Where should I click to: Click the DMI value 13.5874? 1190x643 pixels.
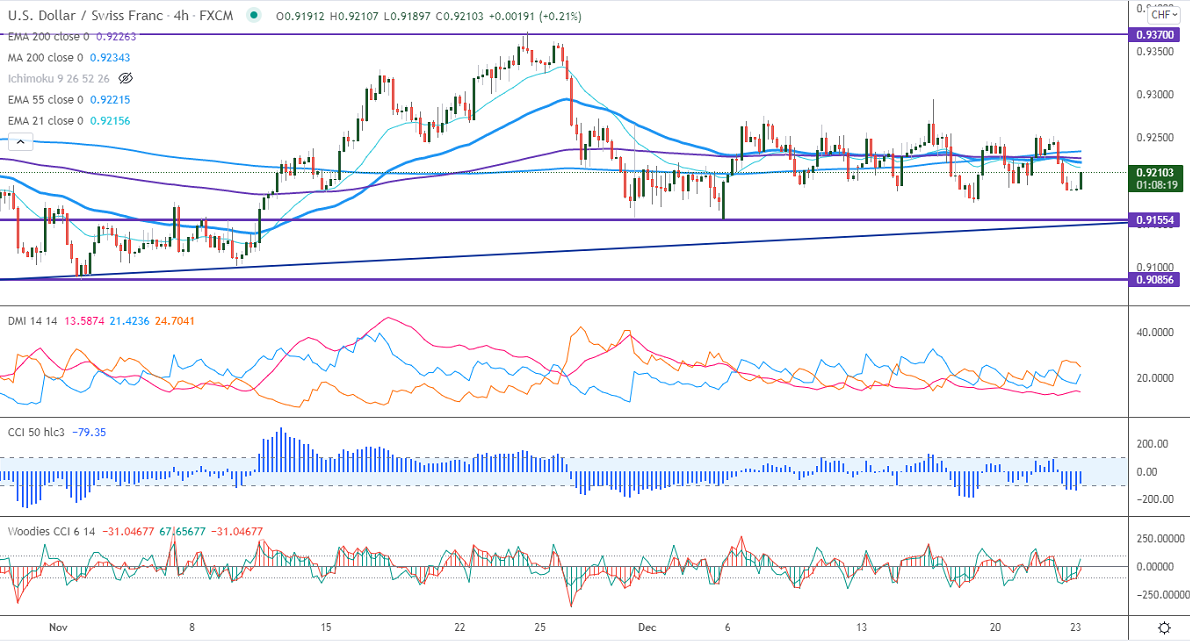84,321
